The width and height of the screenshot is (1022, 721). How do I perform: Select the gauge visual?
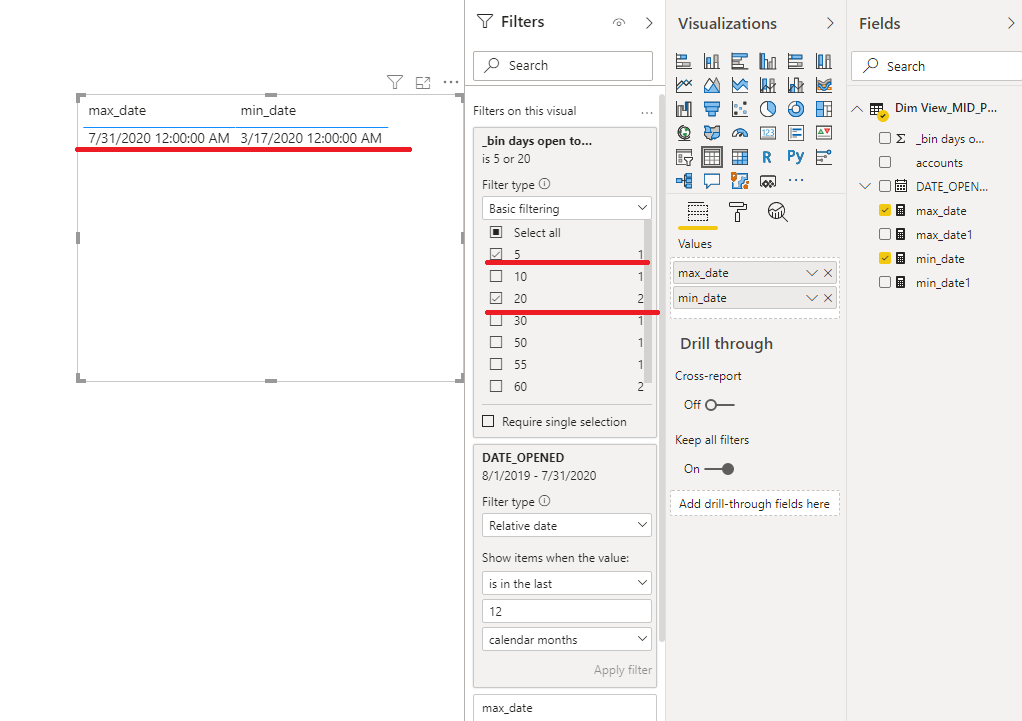click(740, 133)
